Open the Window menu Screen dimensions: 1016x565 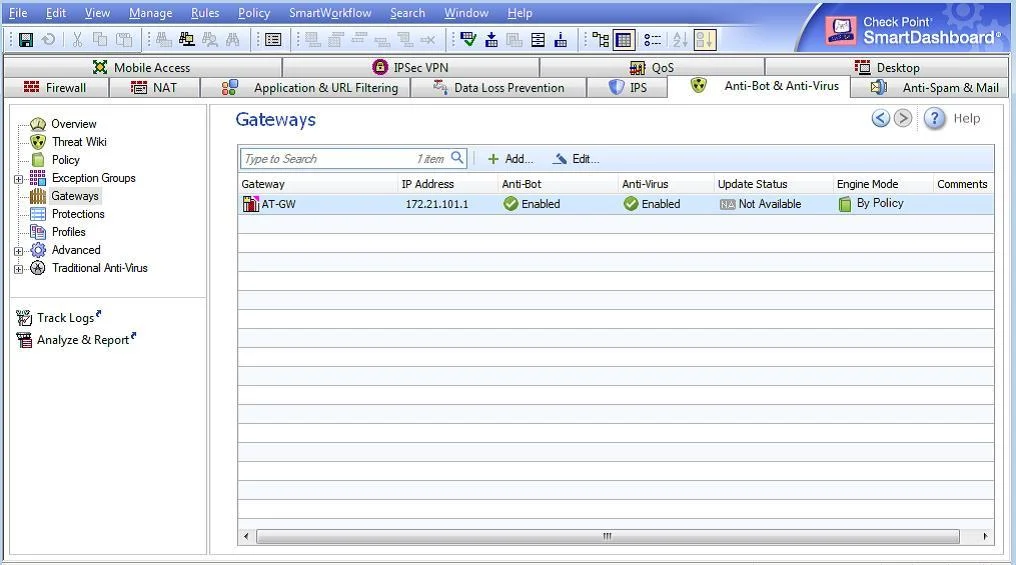467,13
